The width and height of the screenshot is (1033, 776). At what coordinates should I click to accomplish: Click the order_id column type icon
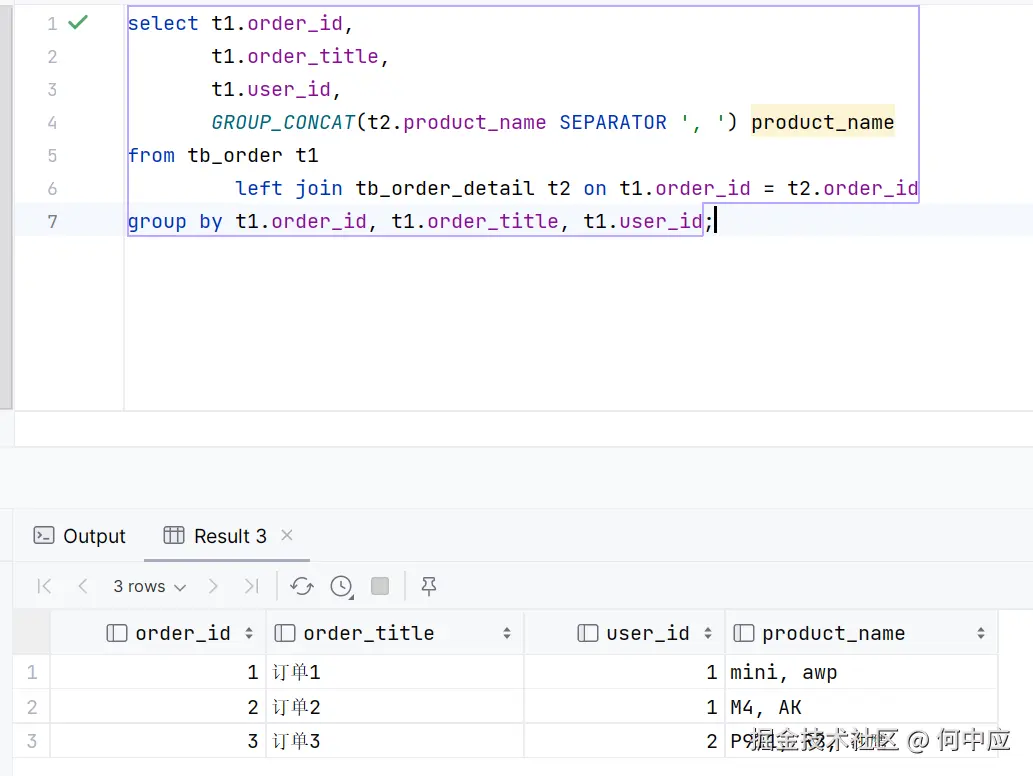[117, 633]
